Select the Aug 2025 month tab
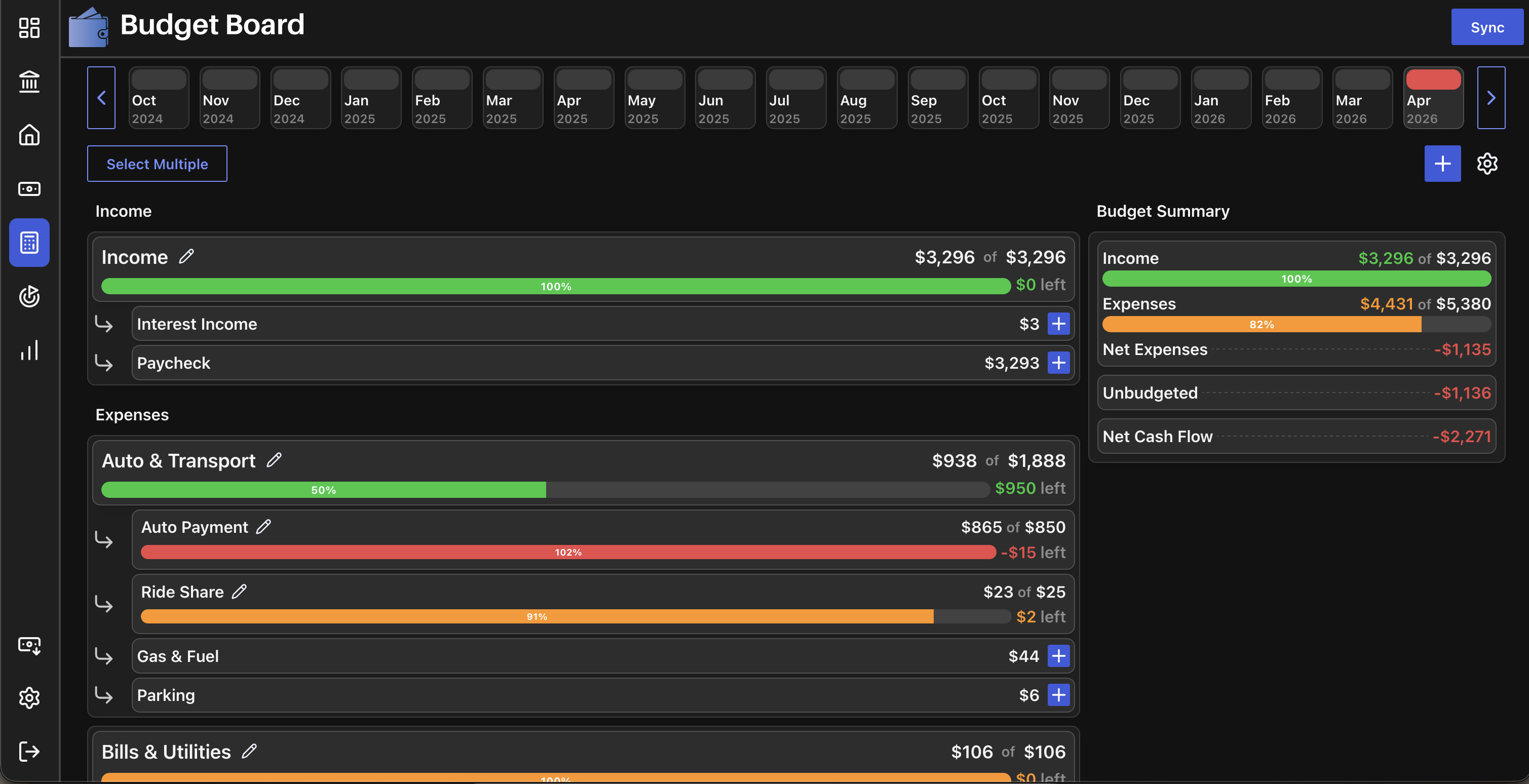1529x784 pixels. tap(867, 97)
